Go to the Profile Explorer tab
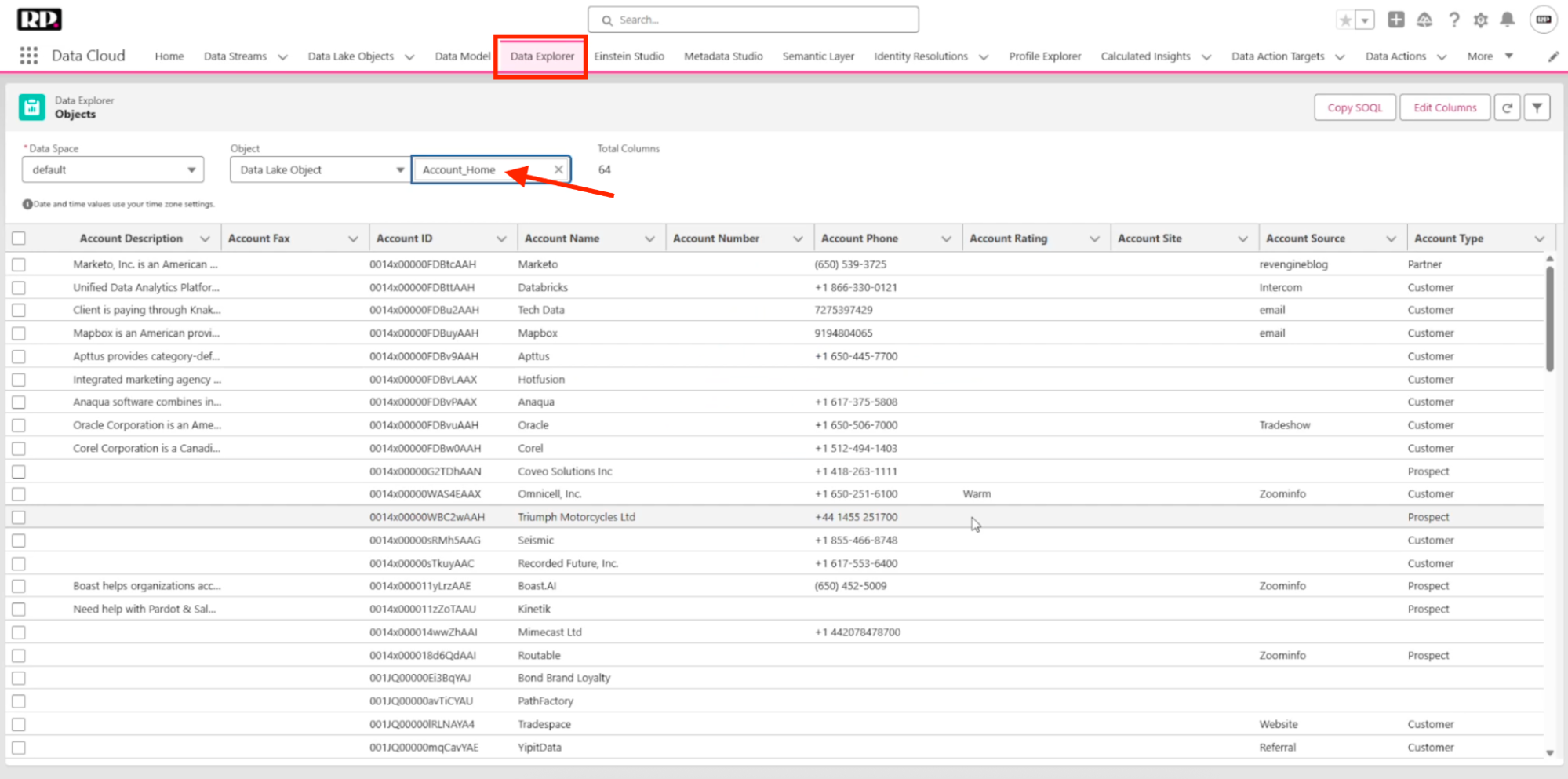This screenshot has width=1568, height=779. coord(1044,56)
